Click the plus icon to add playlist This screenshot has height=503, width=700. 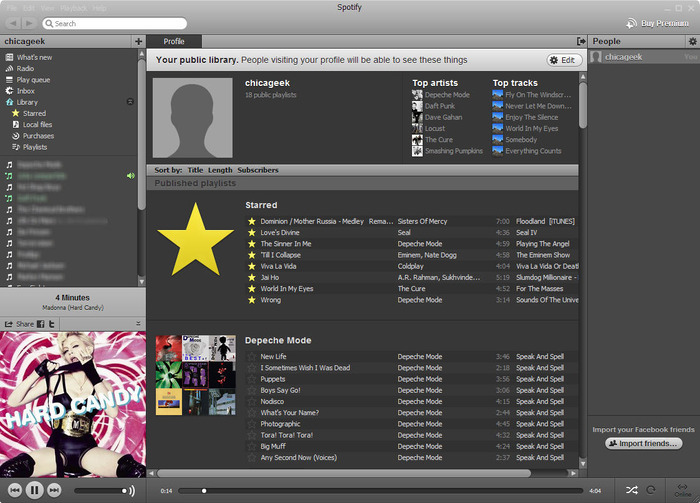pos(138,41)
